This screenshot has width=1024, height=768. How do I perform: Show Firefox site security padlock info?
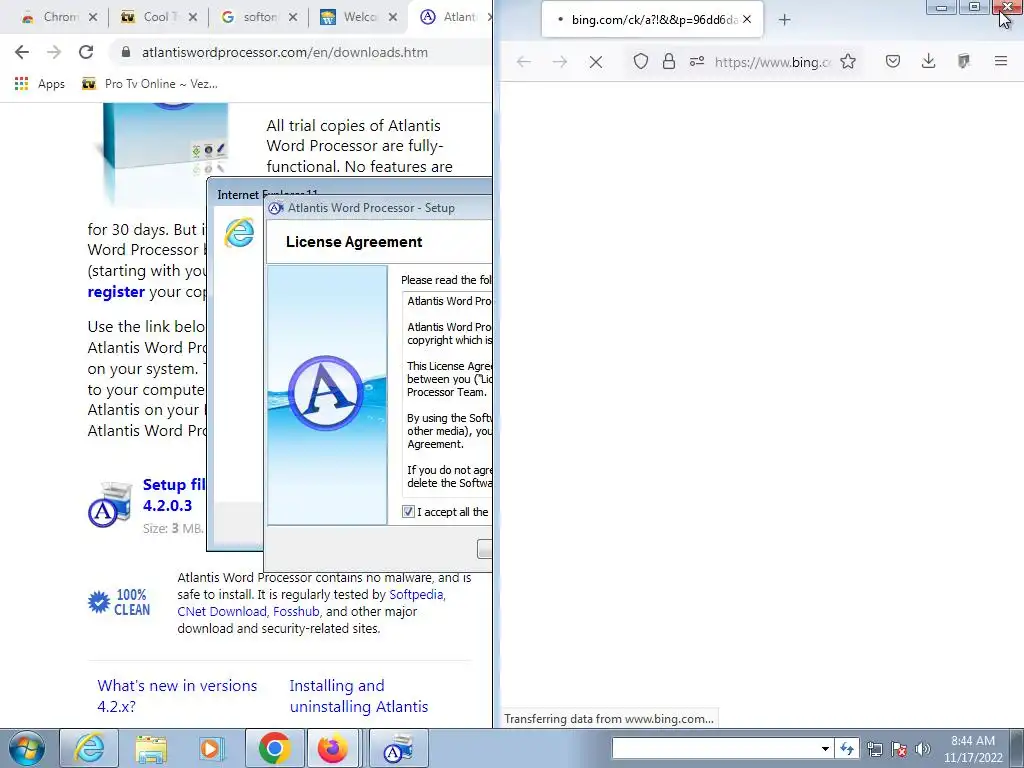669,61
